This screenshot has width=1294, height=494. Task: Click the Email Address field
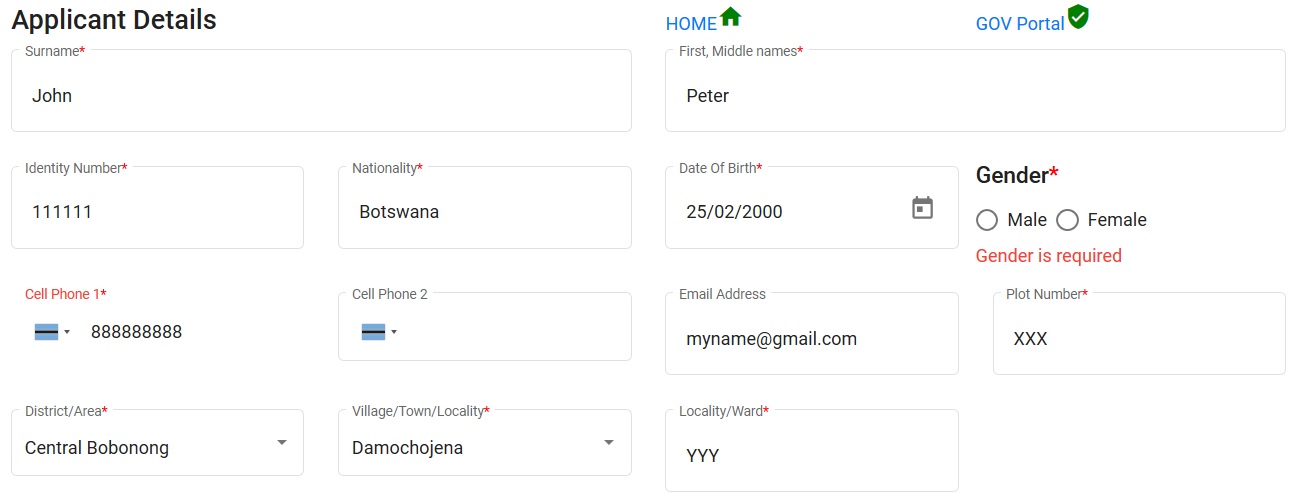pos(811,339)
